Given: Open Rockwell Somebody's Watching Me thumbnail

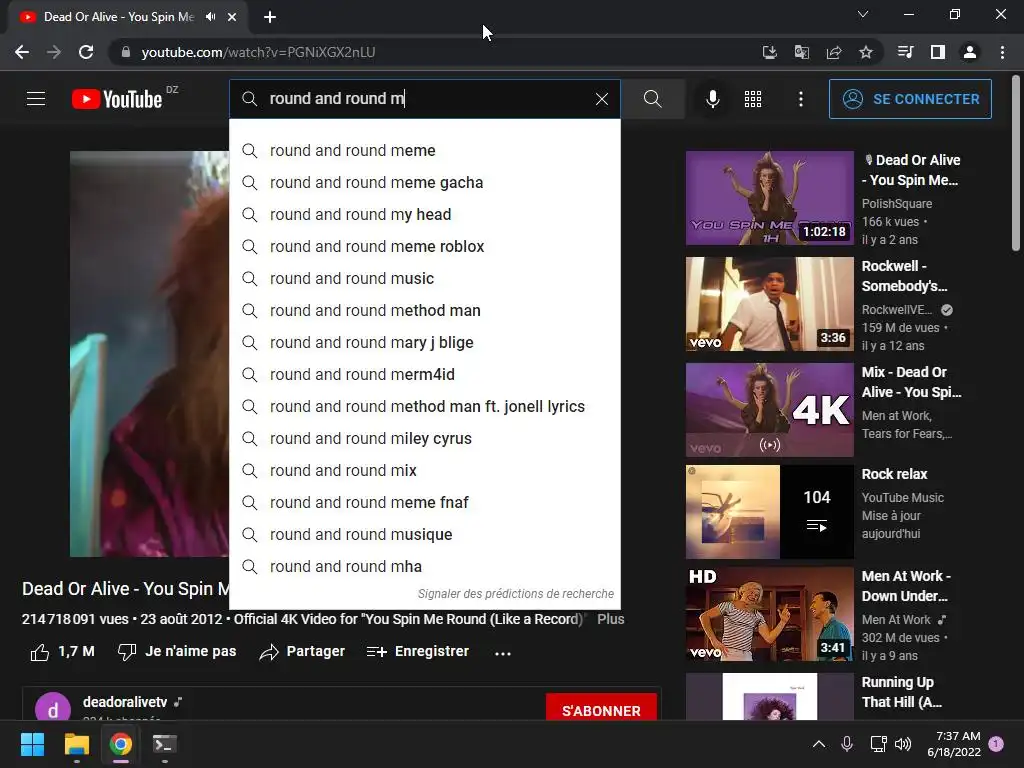Looking at the screenshot, I should [769, 304].
